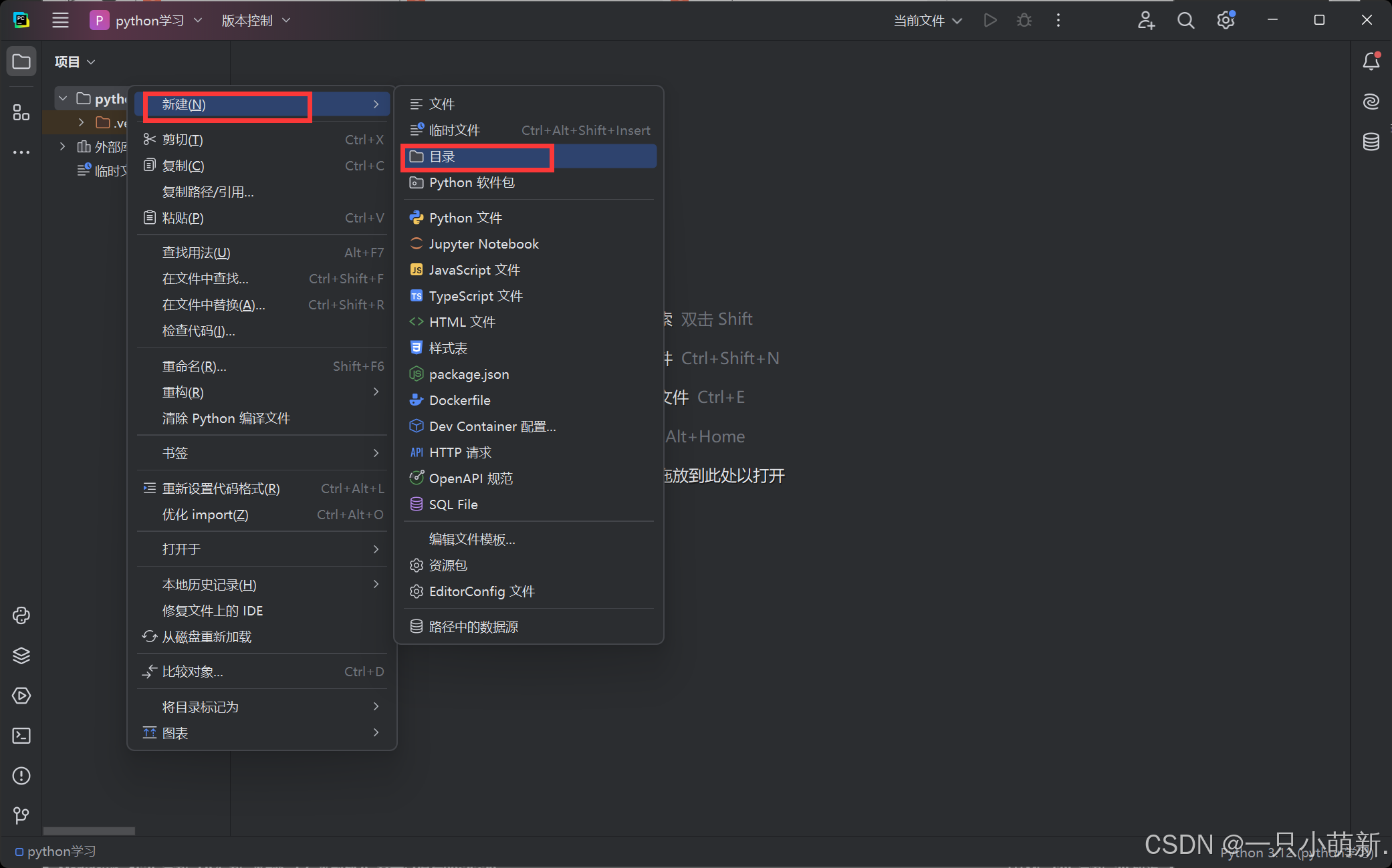Click the Search Everywhere magnifier icon

[1185, 21]
